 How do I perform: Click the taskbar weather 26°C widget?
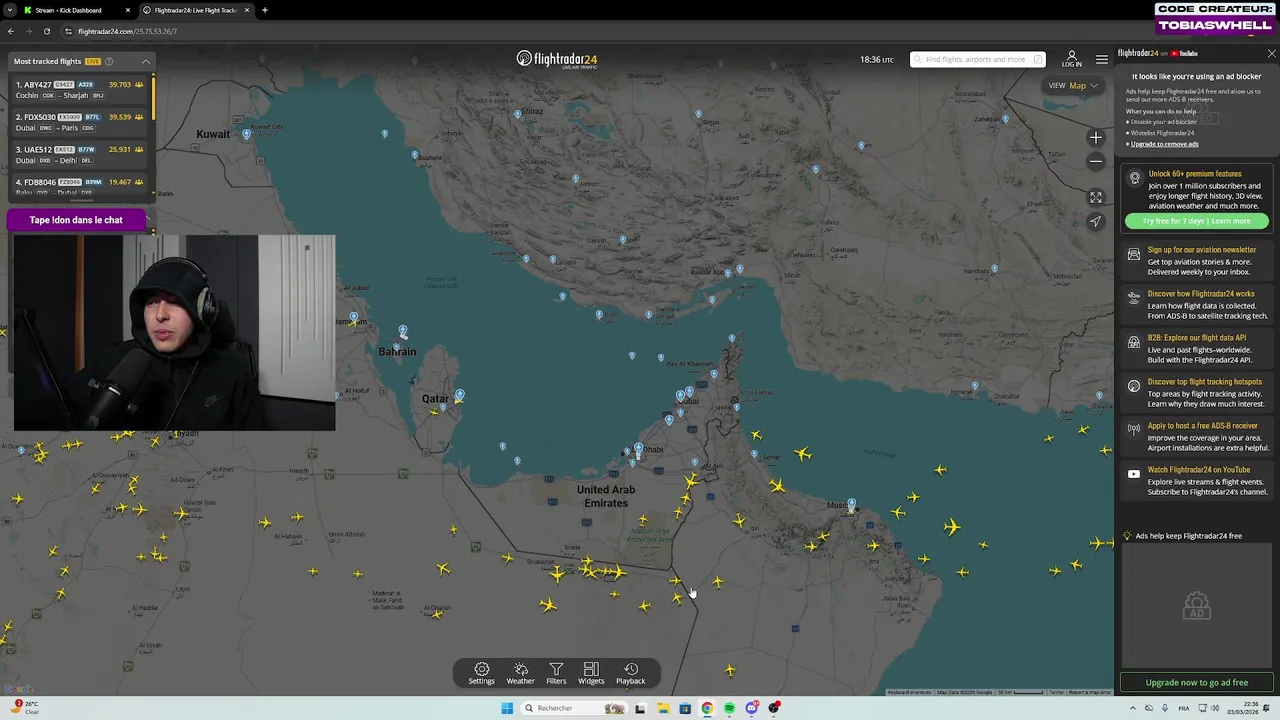tap(26, 708)
